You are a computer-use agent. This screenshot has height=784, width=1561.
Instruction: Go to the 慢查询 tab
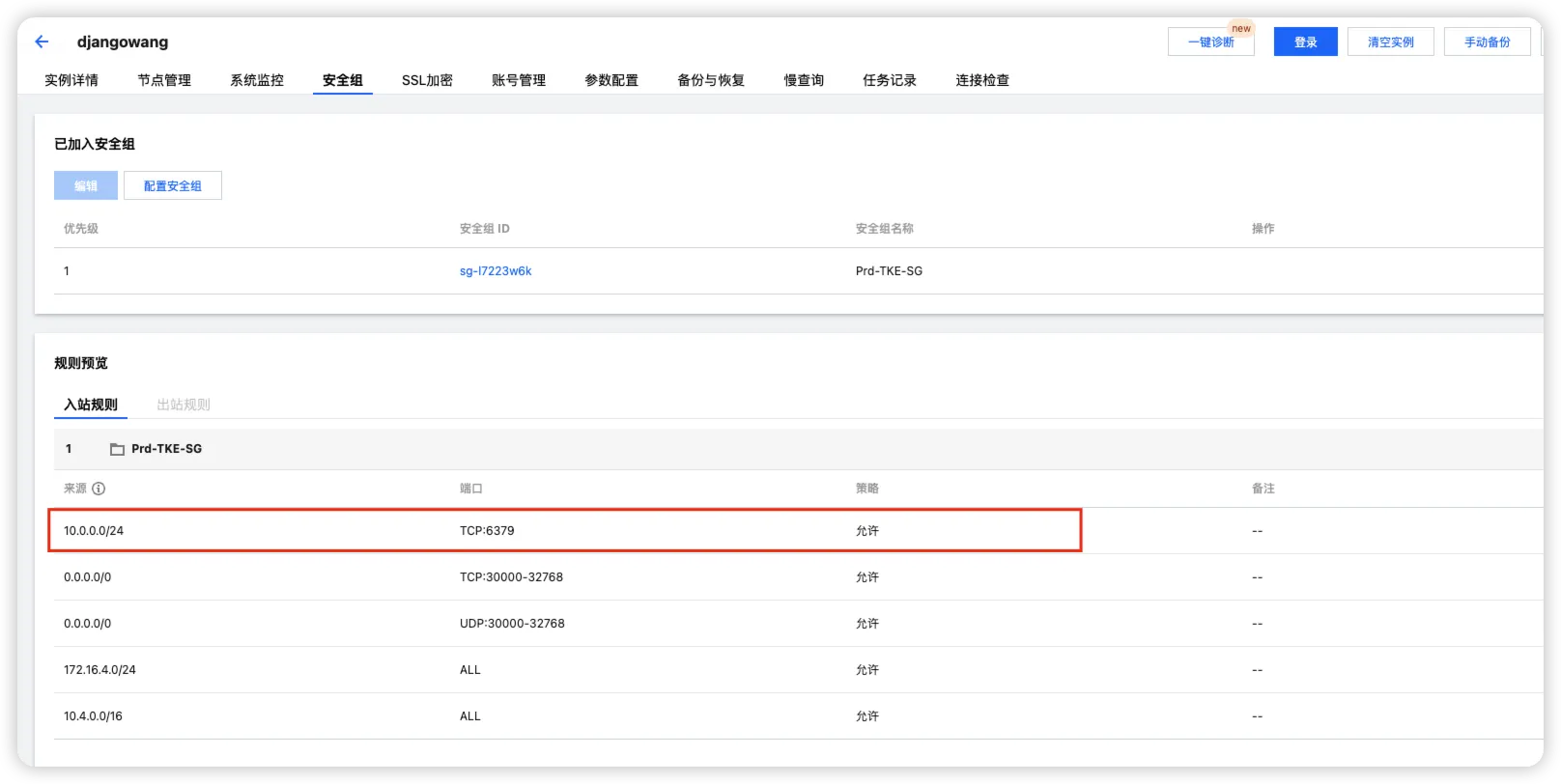[x=804, y=80]
